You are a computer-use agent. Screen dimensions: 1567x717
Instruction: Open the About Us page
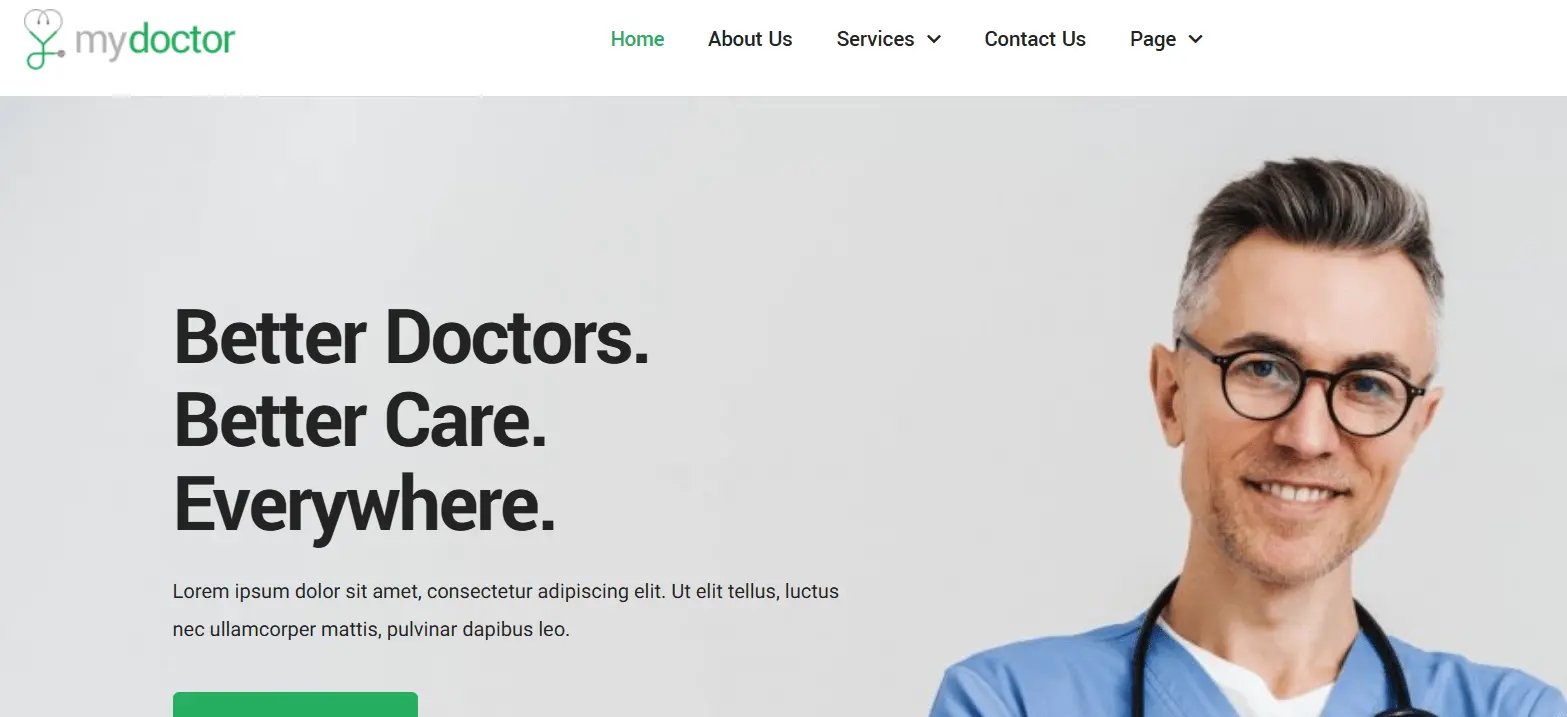[750, 39]
